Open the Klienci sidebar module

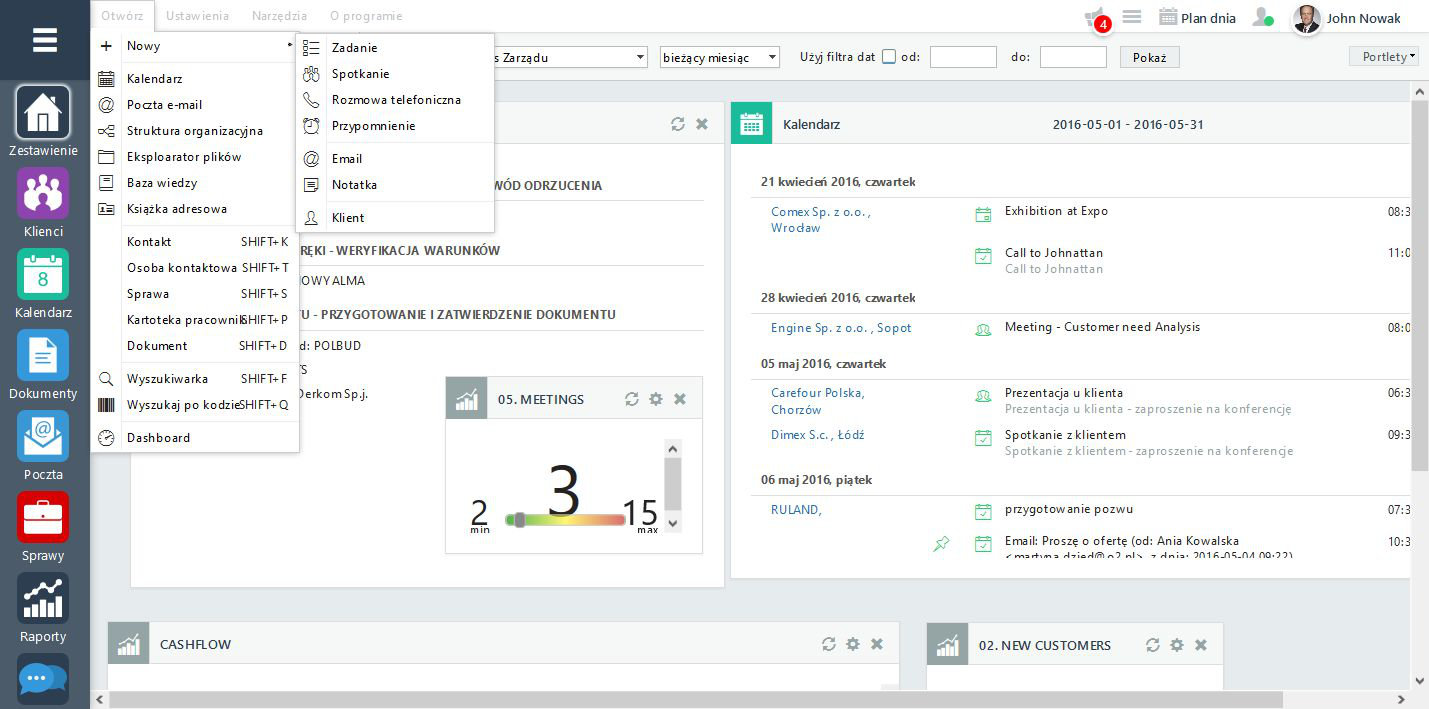[x=43, y=194]
